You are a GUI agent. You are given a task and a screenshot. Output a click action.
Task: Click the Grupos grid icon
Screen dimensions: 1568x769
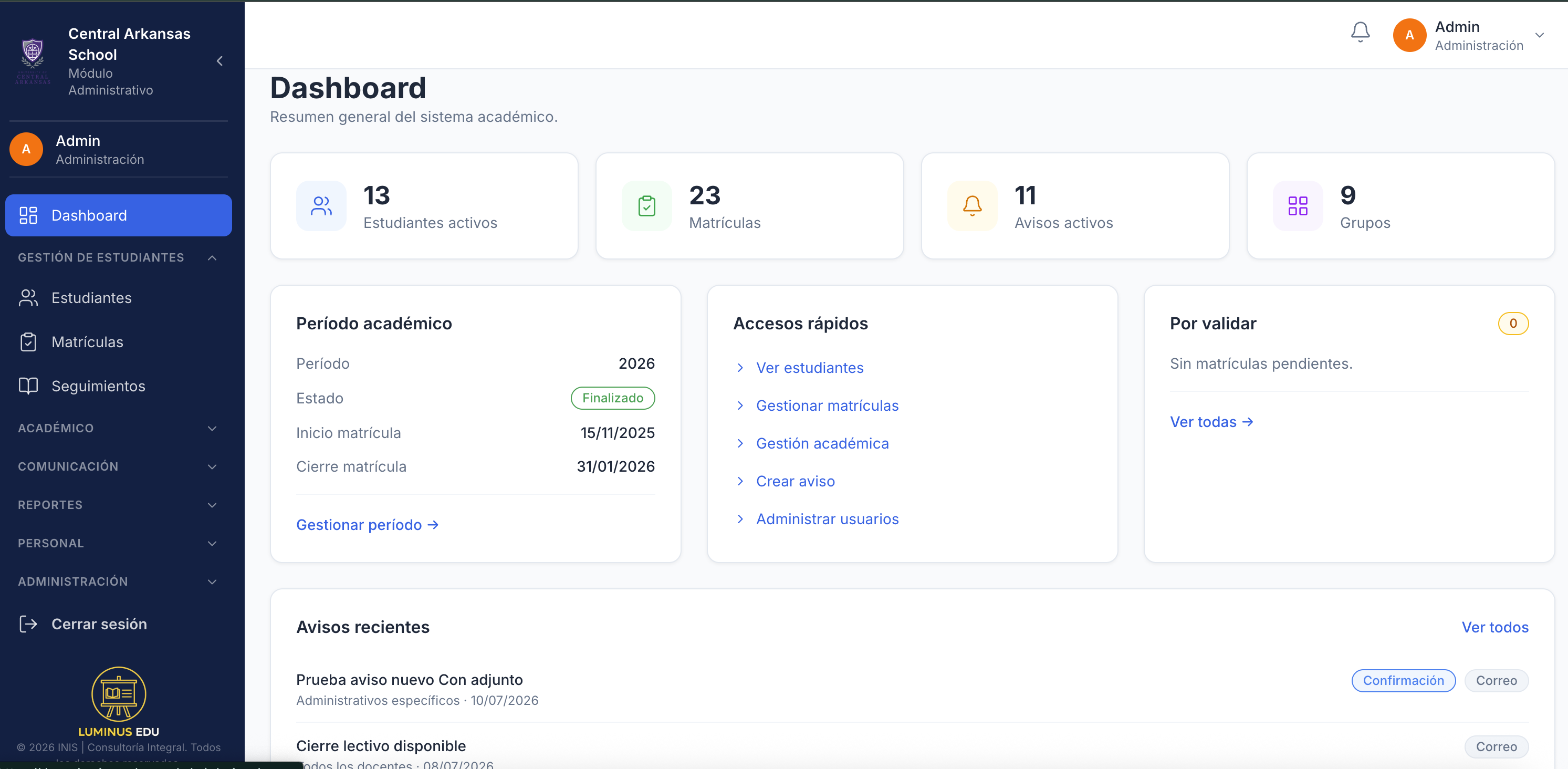(x=1298, y=206)
